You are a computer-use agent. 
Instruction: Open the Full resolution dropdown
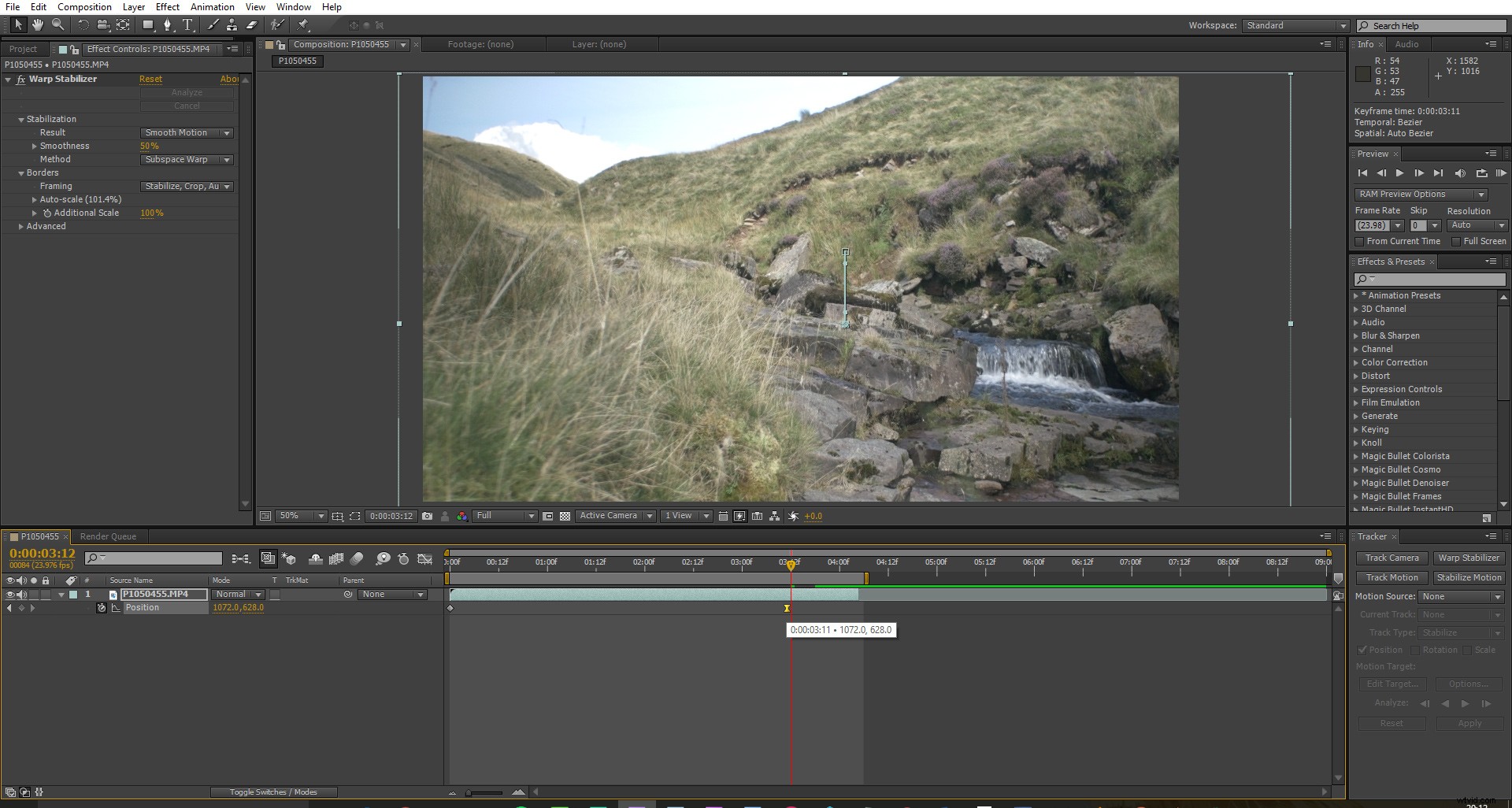pos(505,516)
